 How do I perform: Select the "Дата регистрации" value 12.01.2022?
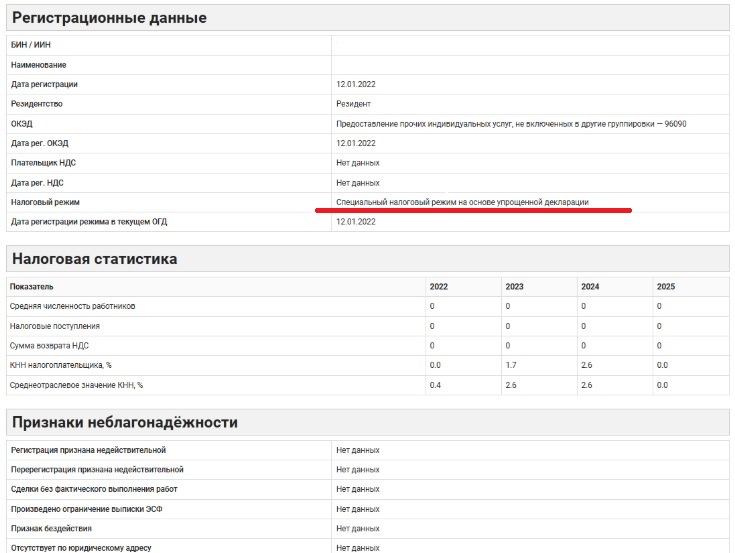tap(355, 84)
